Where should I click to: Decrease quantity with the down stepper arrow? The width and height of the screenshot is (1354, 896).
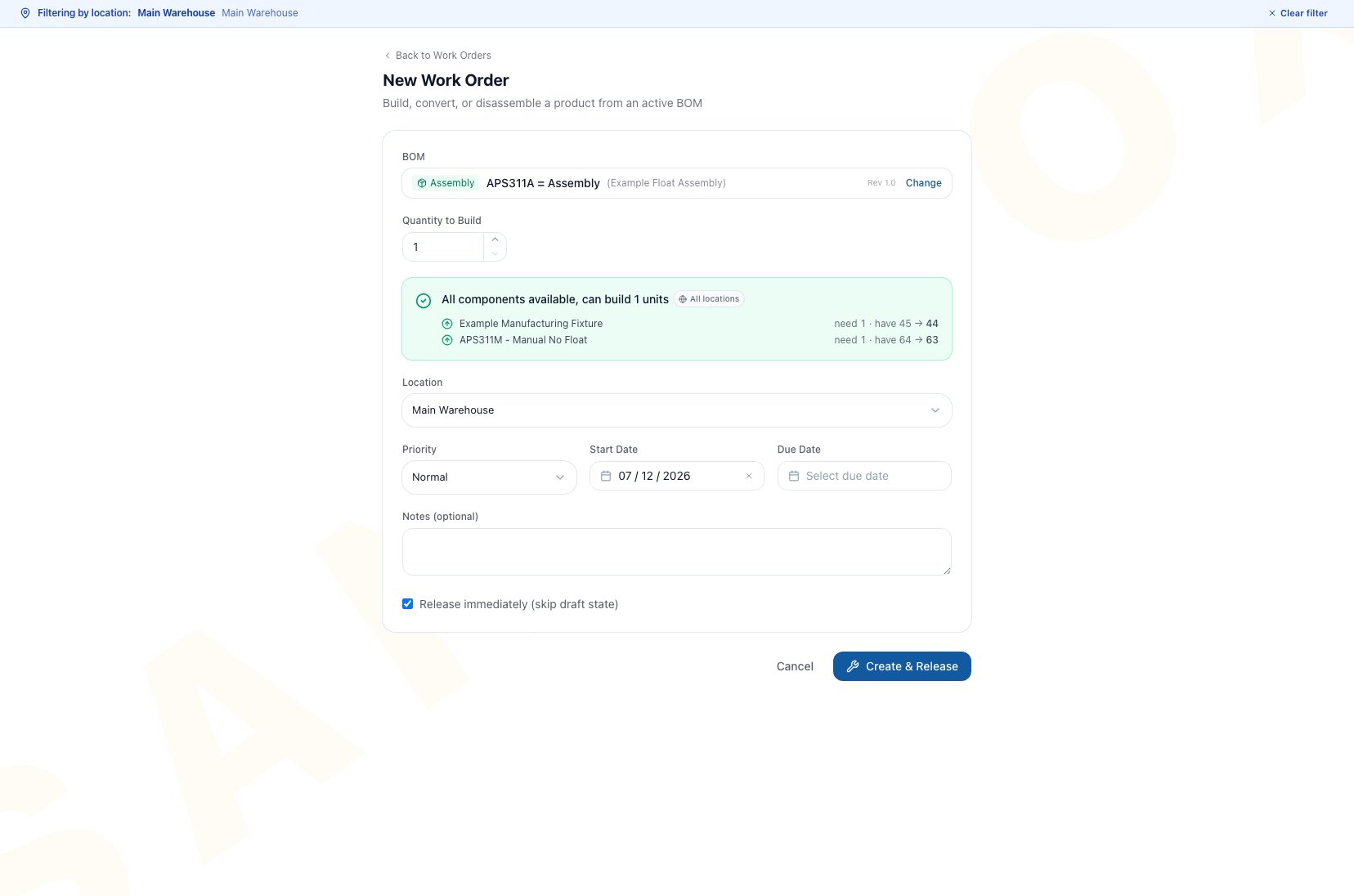click(495, 254)
